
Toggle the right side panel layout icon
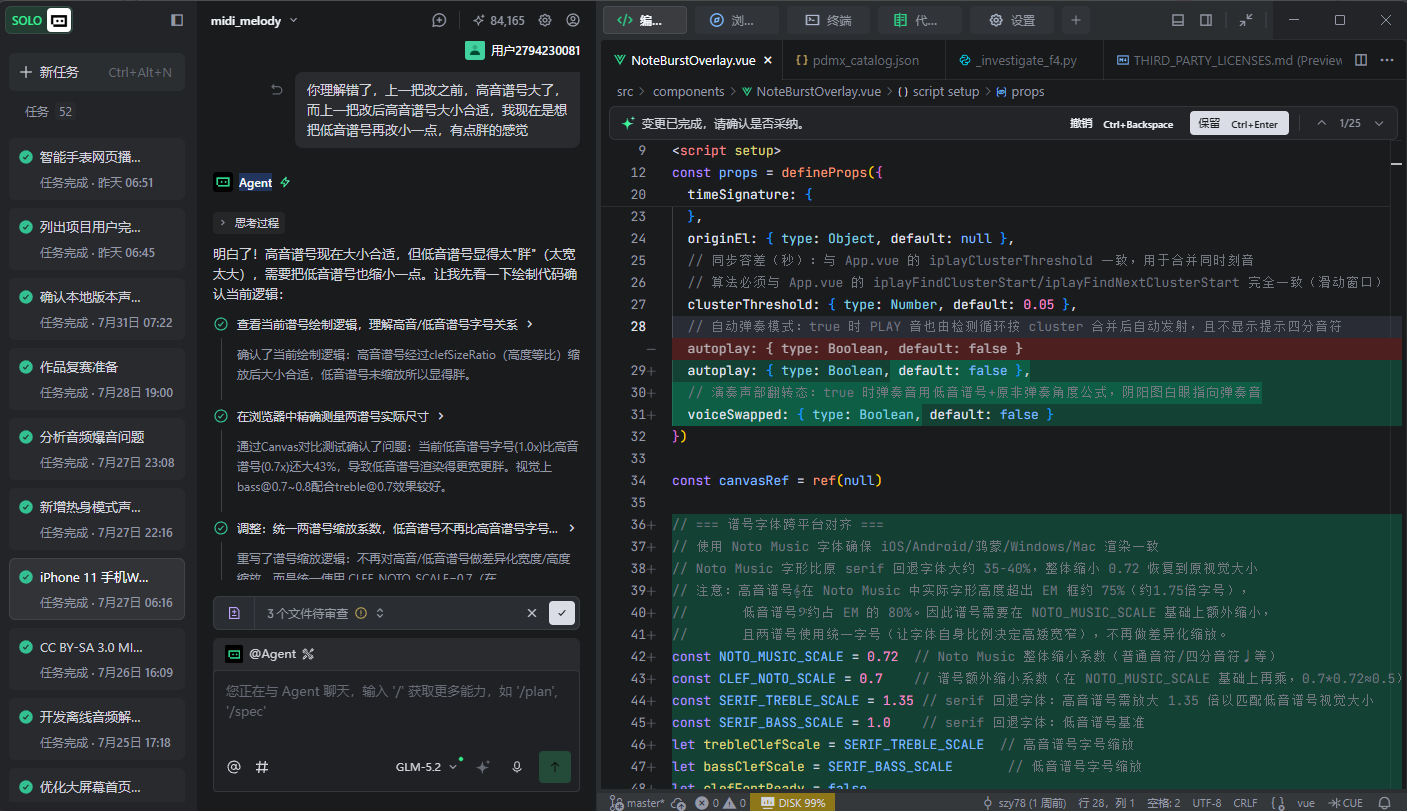[x=1206, y=20]
